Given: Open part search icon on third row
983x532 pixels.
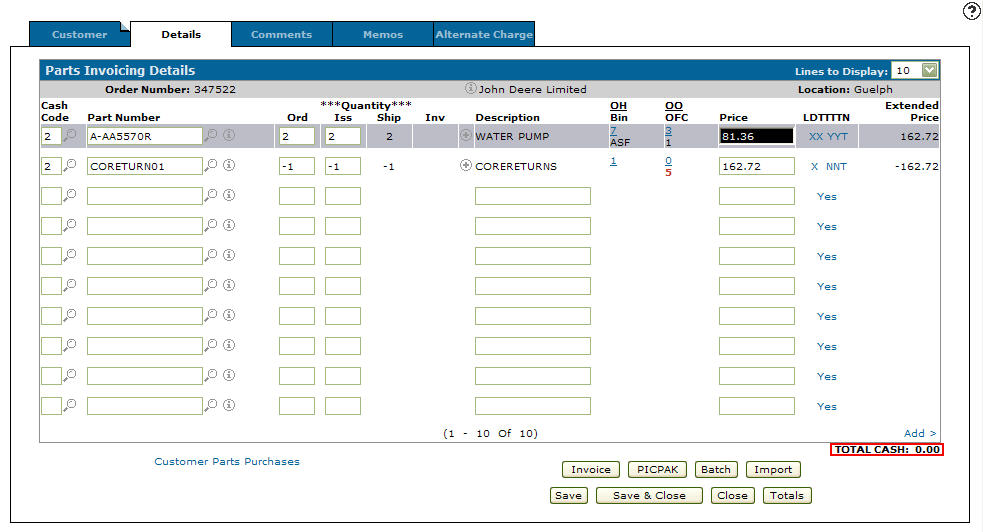Looking at the screenshot, I should coord(211,196).
